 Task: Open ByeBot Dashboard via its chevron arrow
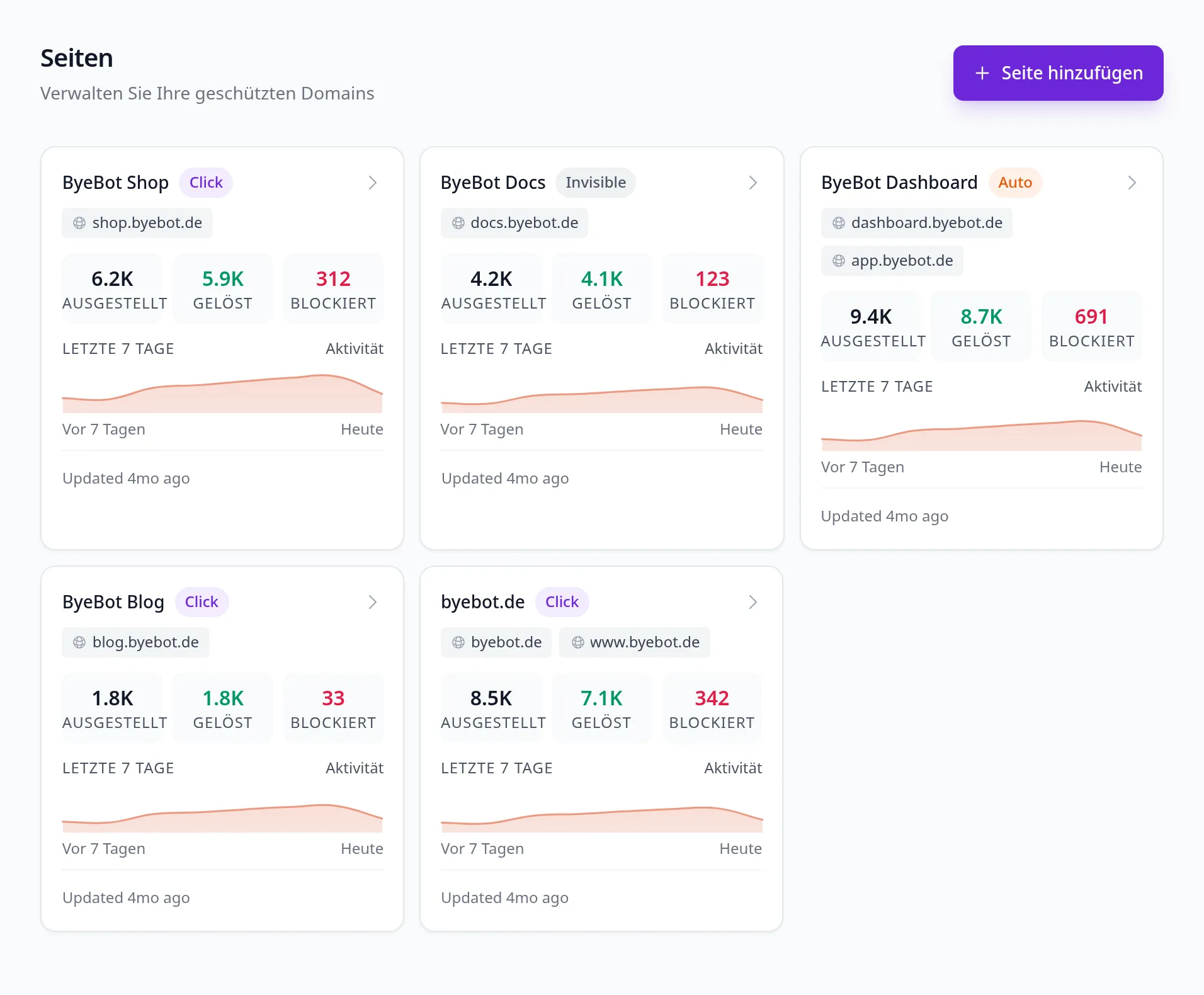[1132, 183]
